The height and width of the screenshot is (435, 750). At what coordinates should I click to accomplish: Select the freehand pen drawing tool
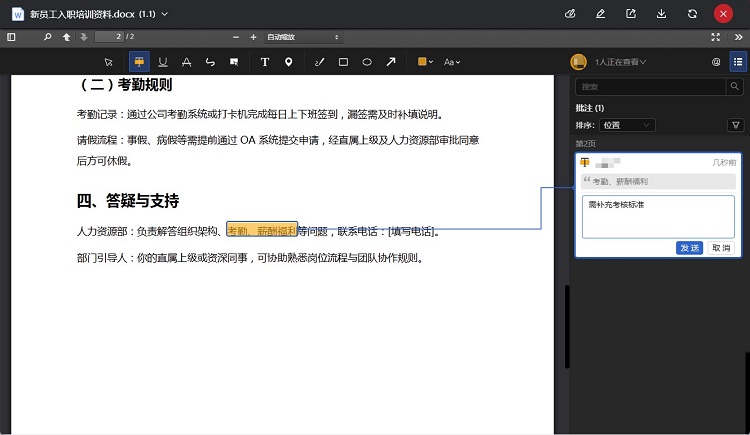[x=319, y=62]
